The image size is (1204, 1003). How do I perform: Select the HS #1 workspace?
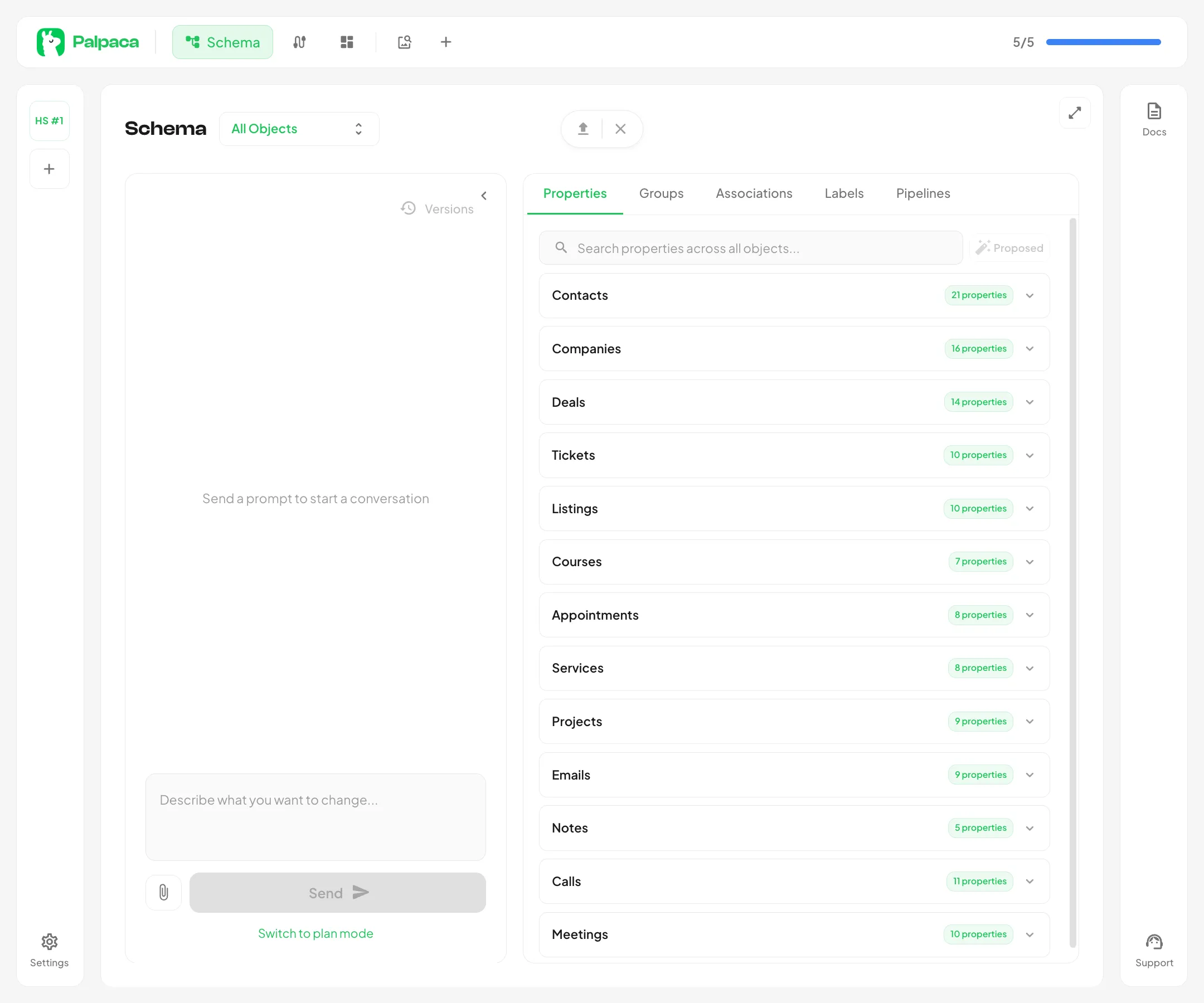[49, 120]
